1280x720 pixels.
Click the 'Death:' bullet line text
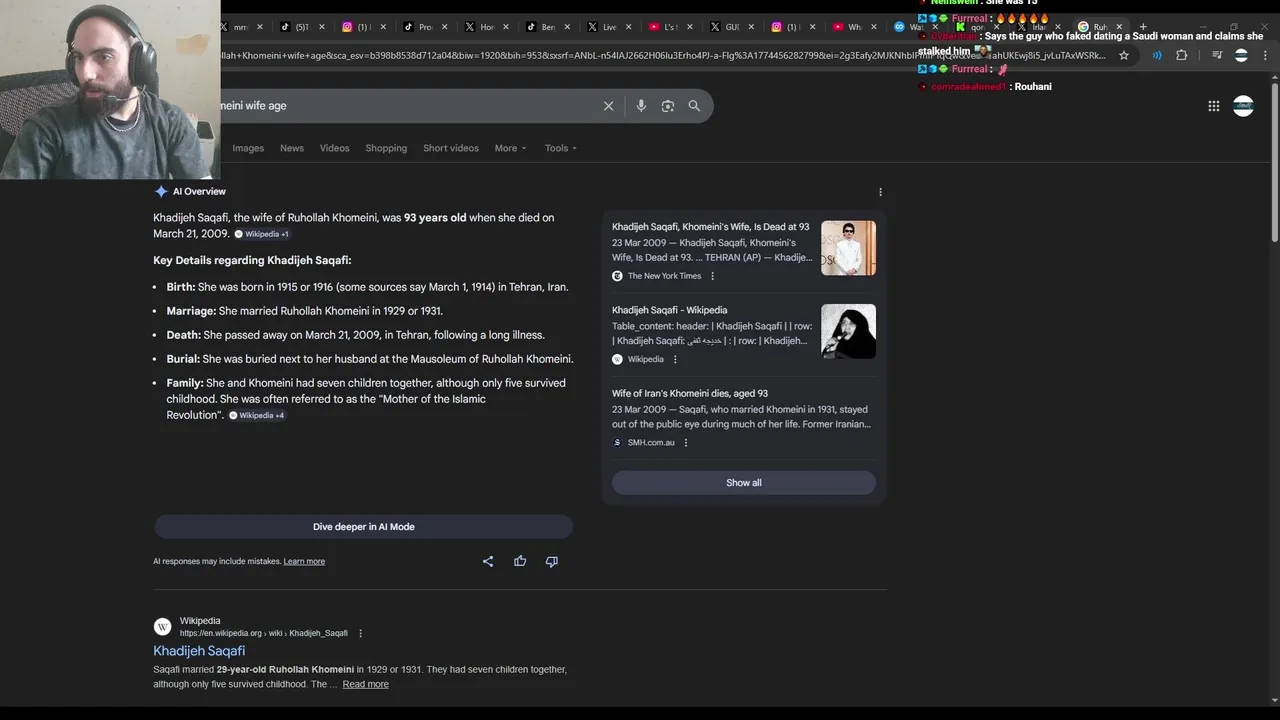pos(355,335)
